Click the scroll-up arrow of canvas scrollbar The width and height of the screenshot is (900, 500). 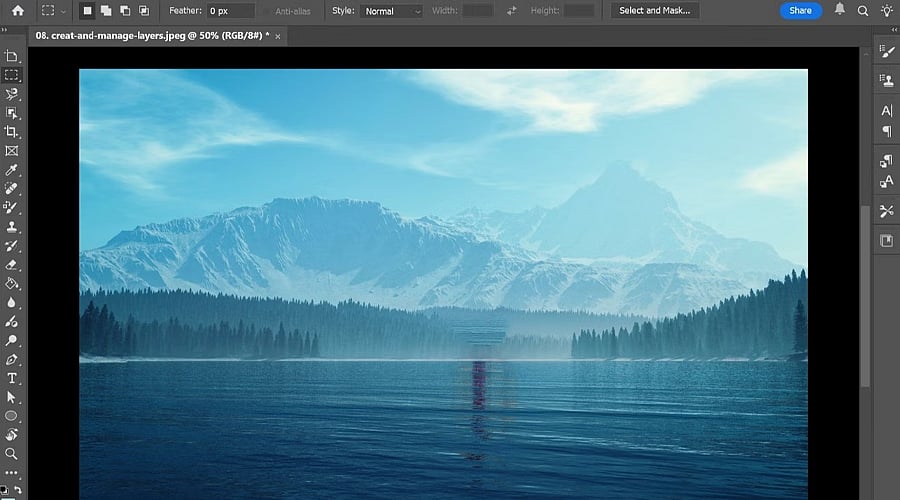(x=865, y=55)
